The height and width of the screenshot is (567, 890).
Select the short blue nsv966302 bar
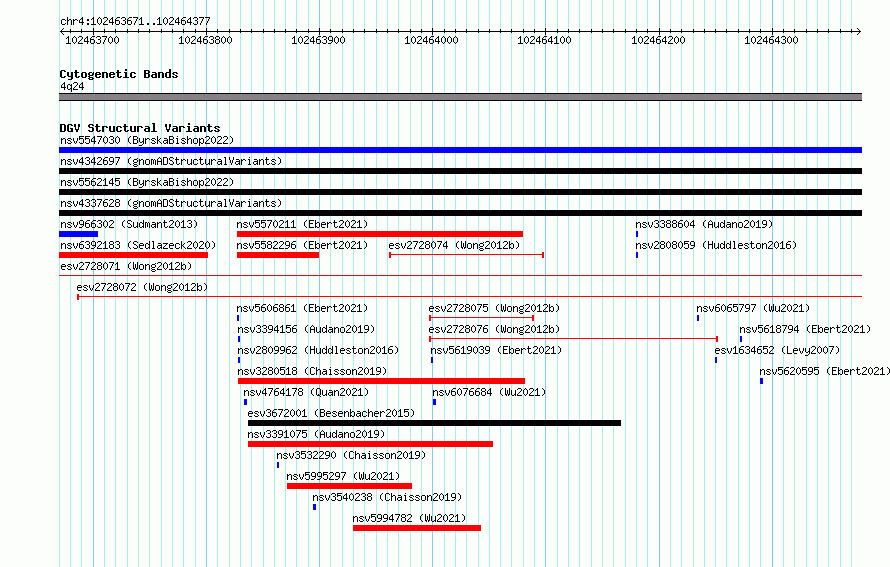click(78, 234)
